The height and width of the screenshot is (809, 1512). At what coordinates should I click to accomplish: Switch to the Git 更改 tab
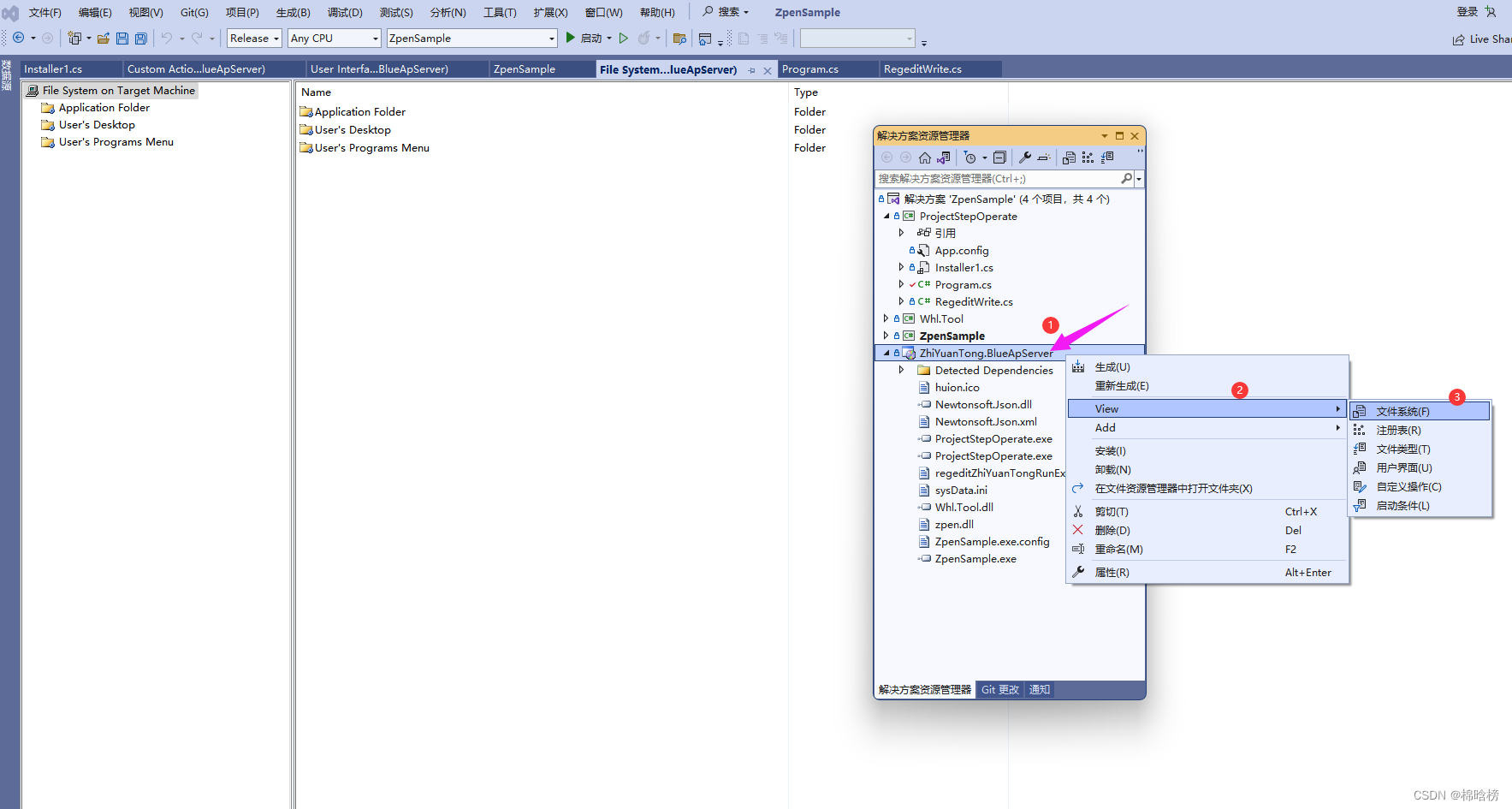coord(999,689)
